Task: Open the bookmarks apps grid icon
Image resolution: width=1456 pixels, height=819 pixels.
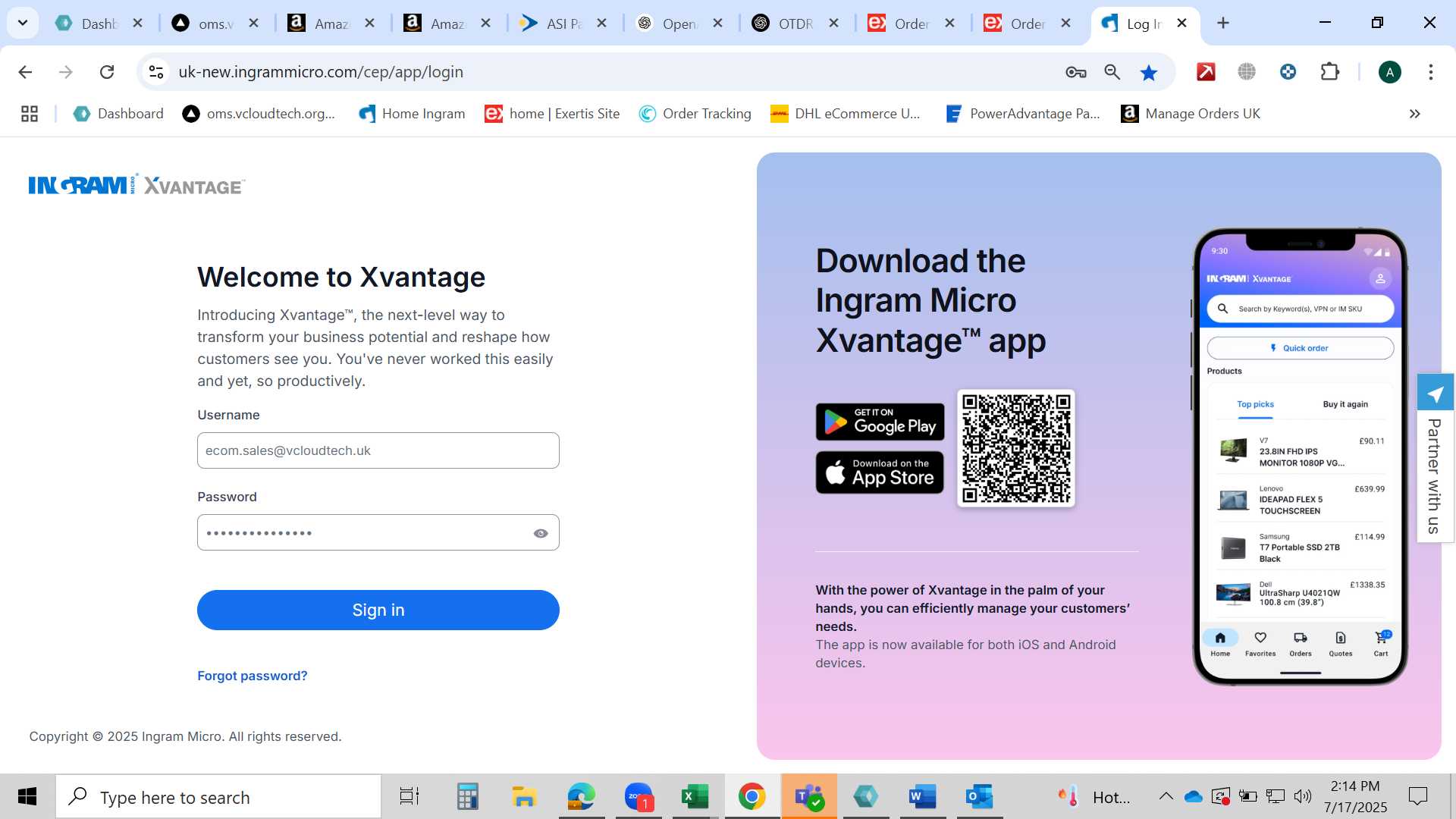Action: click(x=30, y=114)
